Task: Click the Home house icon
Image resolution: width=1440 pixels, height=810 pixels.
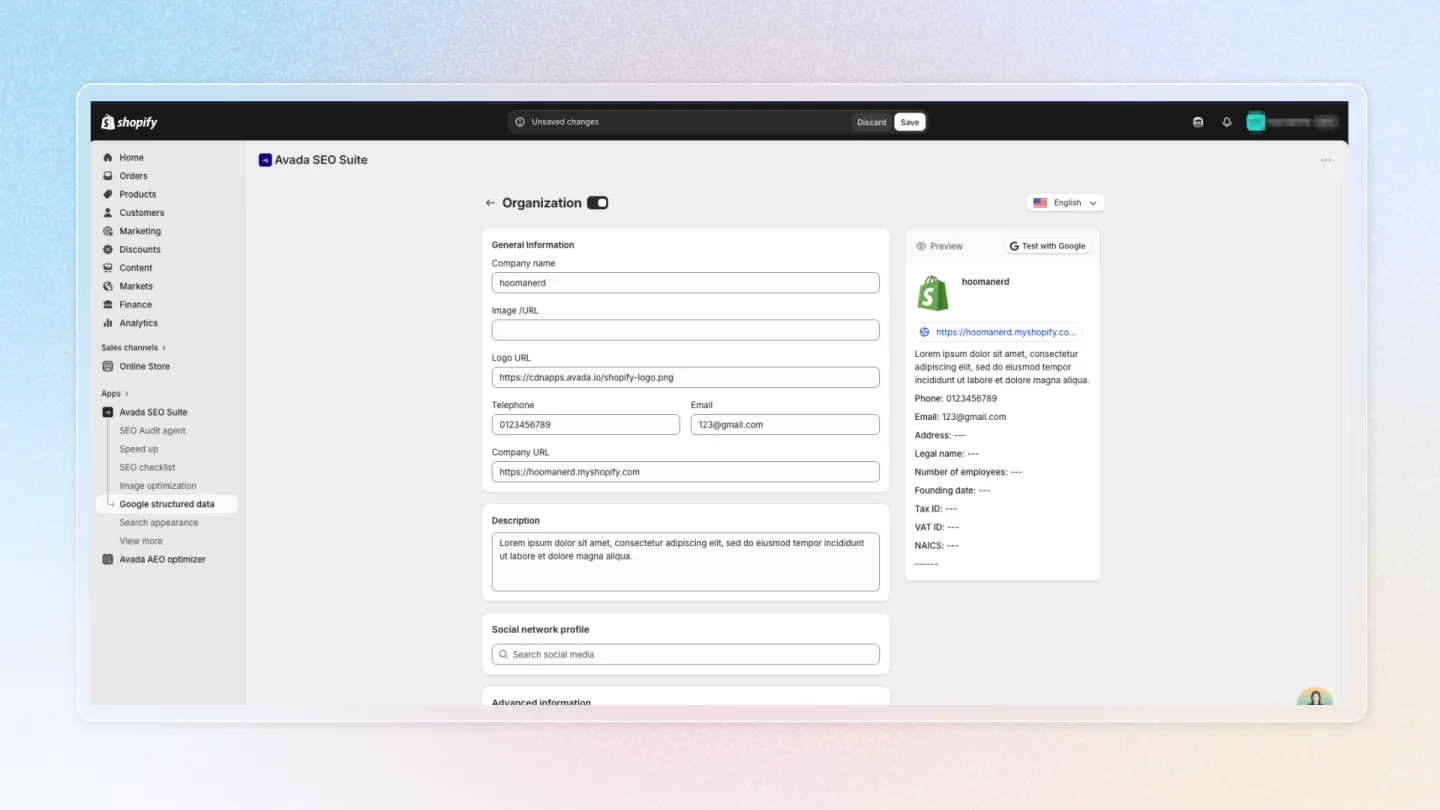Action: coord(108,157)
